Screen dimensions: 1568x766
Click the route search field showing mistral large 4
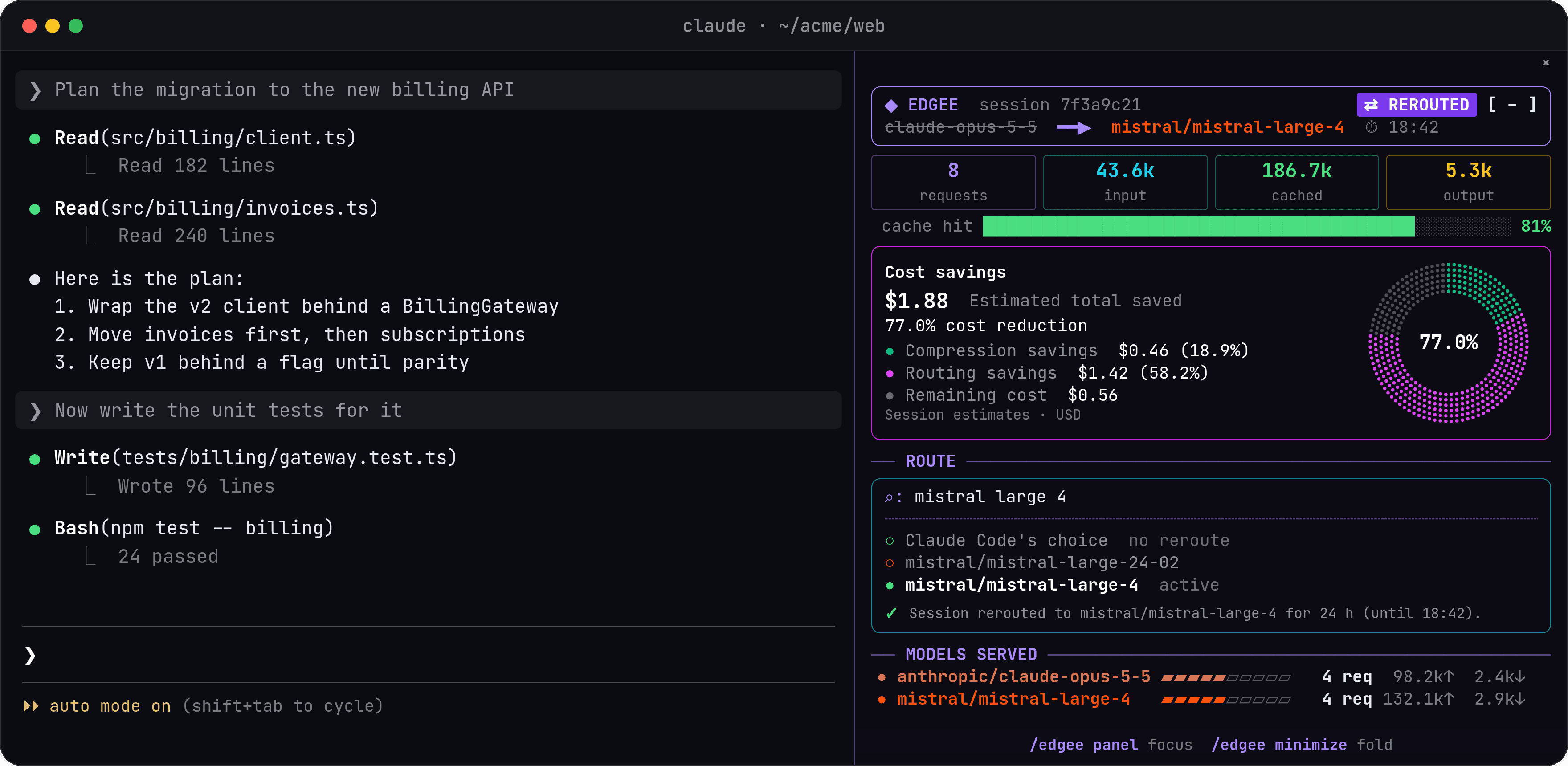pyautogui.click(x=1210, y=497)
